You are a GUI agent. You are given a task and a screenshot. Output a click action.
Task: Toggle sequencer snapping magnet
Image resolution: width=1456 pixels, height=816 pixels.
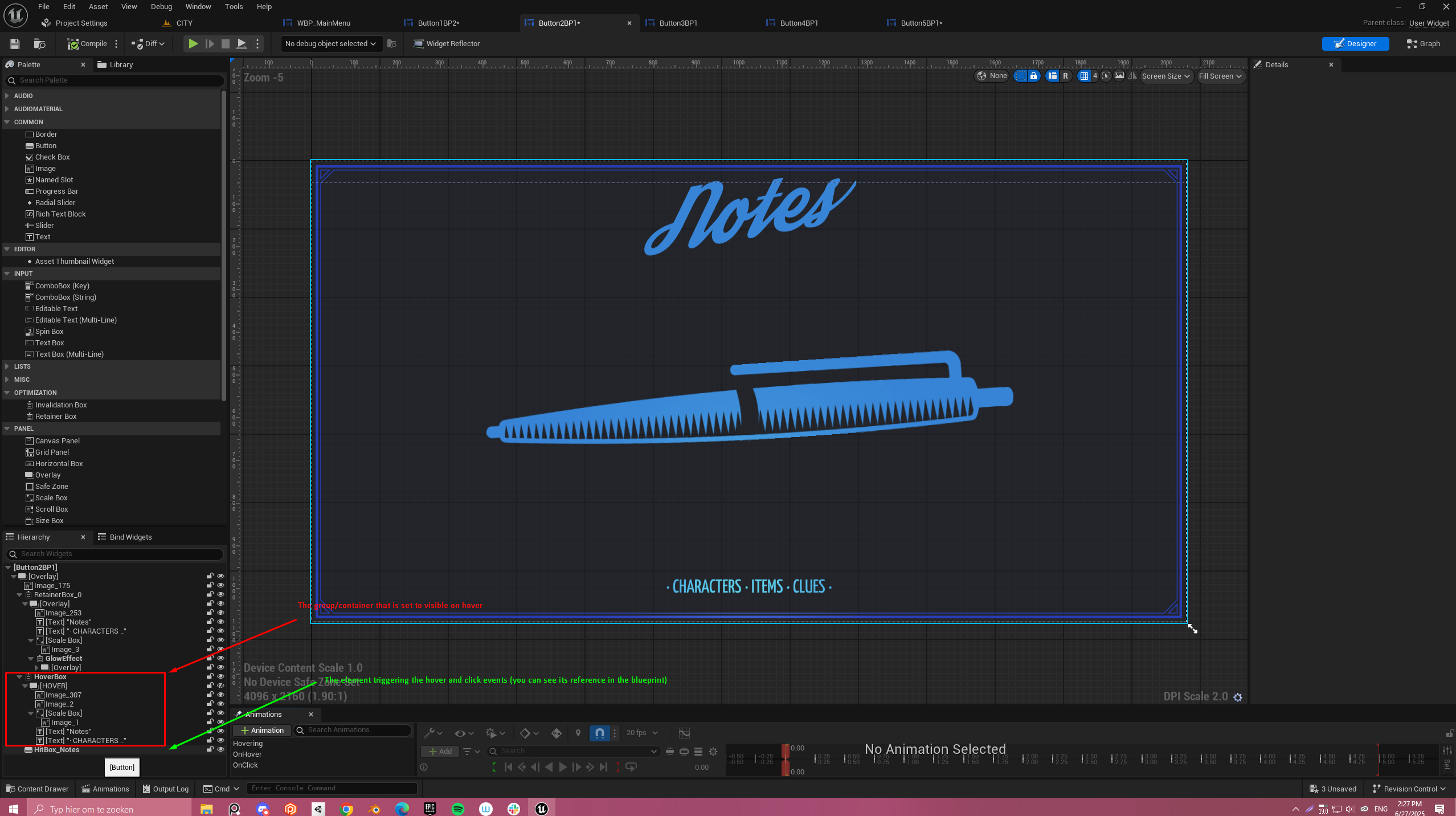[599, 733]
